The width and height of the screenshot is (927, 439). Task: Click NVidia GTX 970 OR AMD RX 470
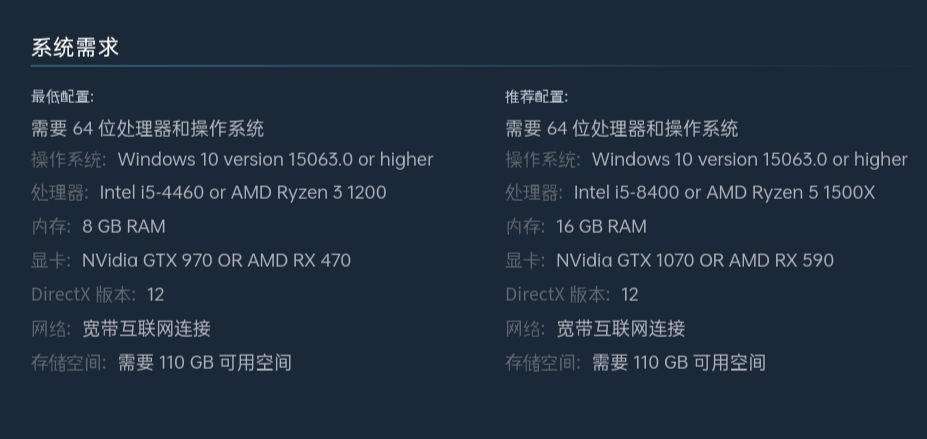(x=216, y=260)
